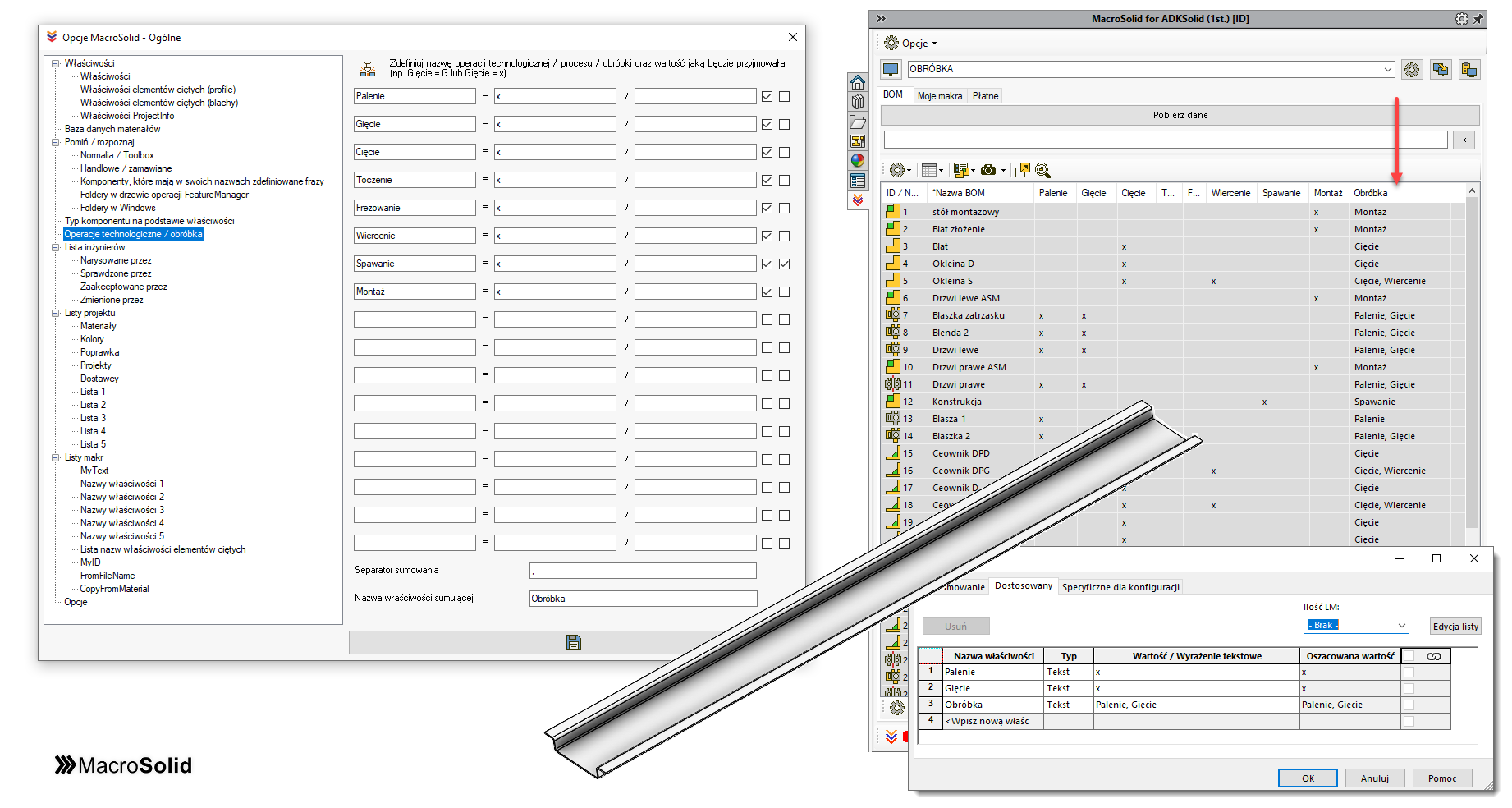This screenshot has width=1512, height=808.
Task: Open the settings gear in MacroSolid title bar
Action: 1462,18
